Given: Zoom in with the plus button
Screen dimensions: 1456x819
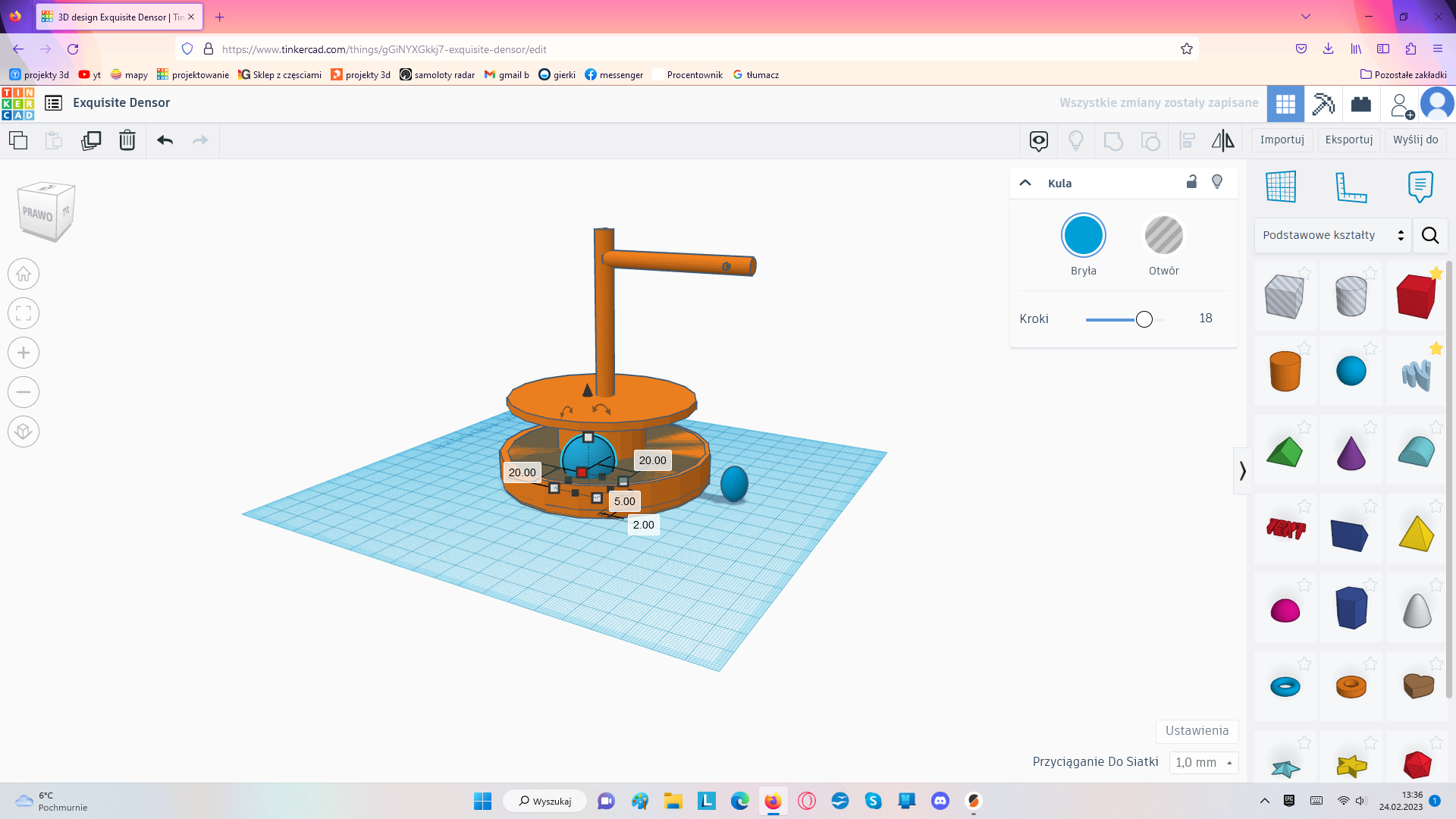Looking at the screenshot, I should point(24,353).
